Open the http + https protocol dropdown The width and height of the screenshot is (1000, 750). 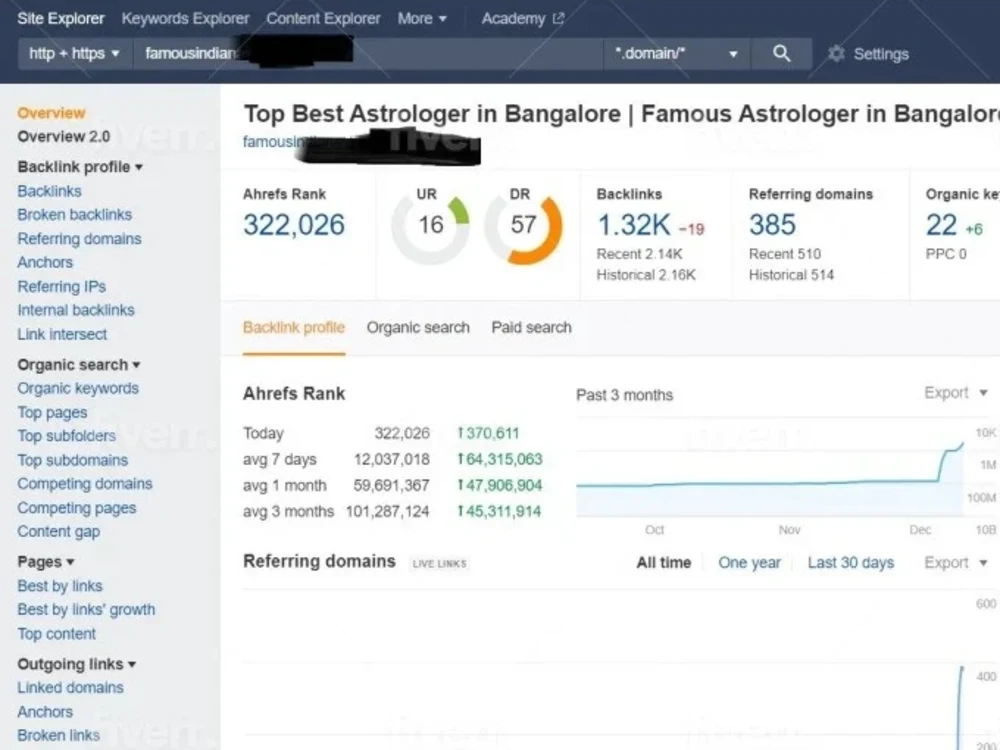75,54
